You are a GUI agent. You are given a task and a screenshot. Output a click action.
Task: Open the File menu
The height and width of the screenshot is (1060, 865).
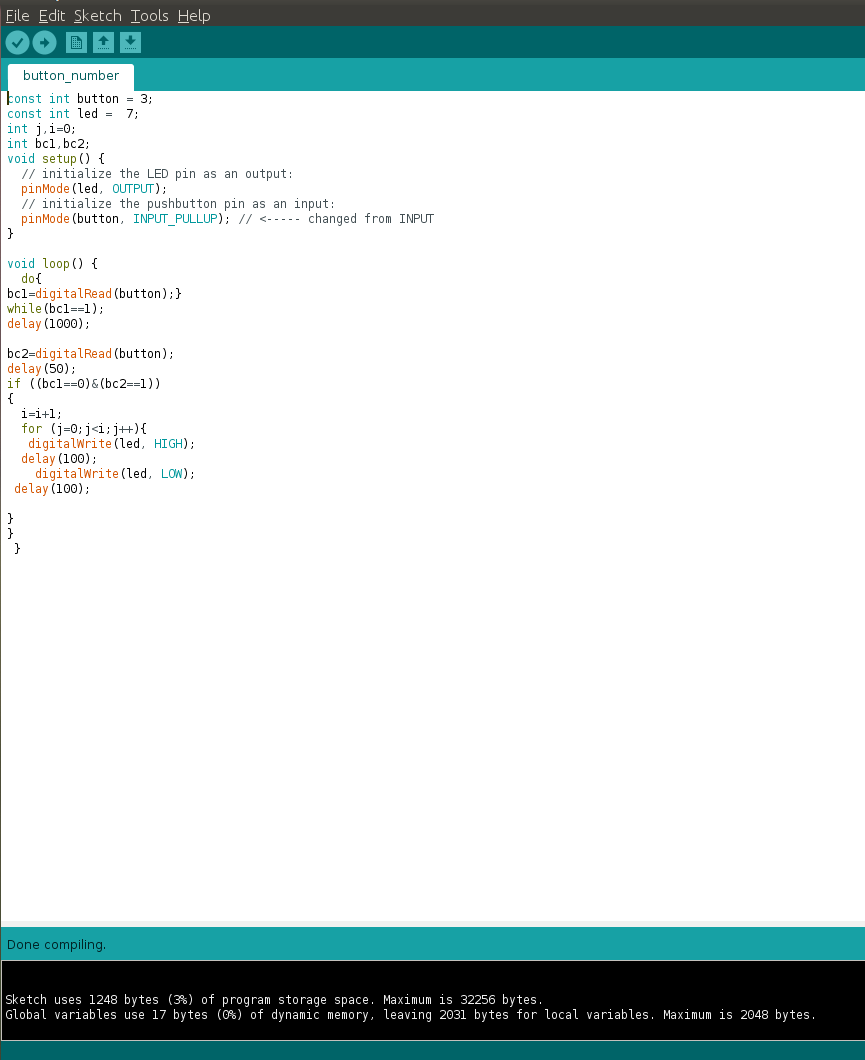coord(18,16)
